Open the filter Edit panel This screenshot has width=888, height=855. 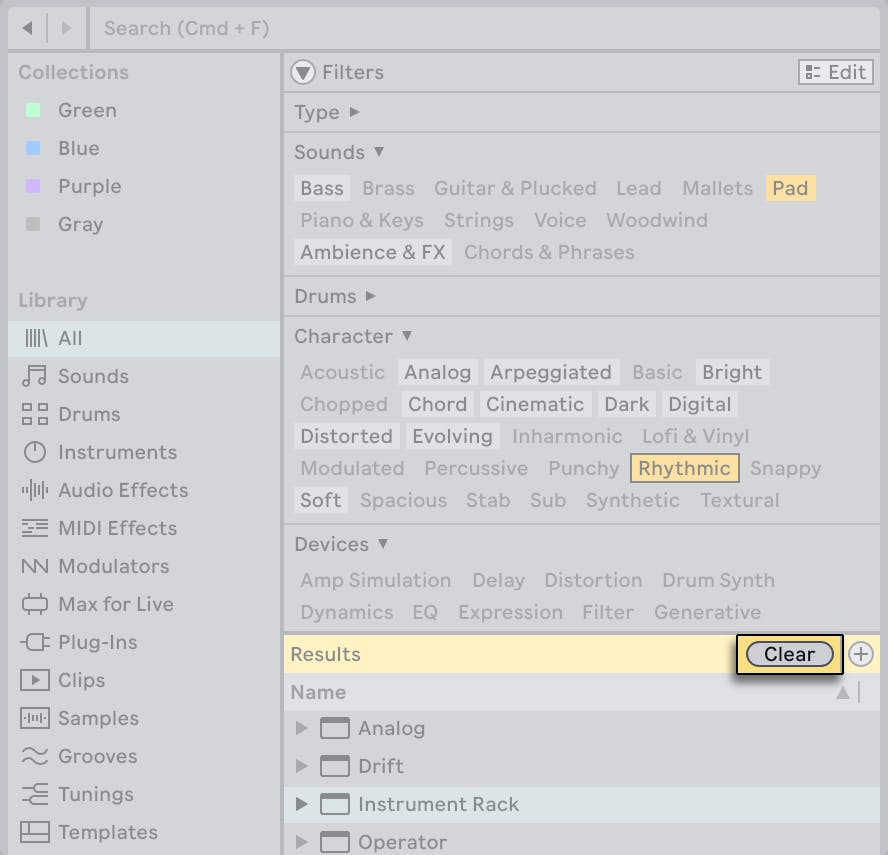pyautogui.click(x=835, y=71)
